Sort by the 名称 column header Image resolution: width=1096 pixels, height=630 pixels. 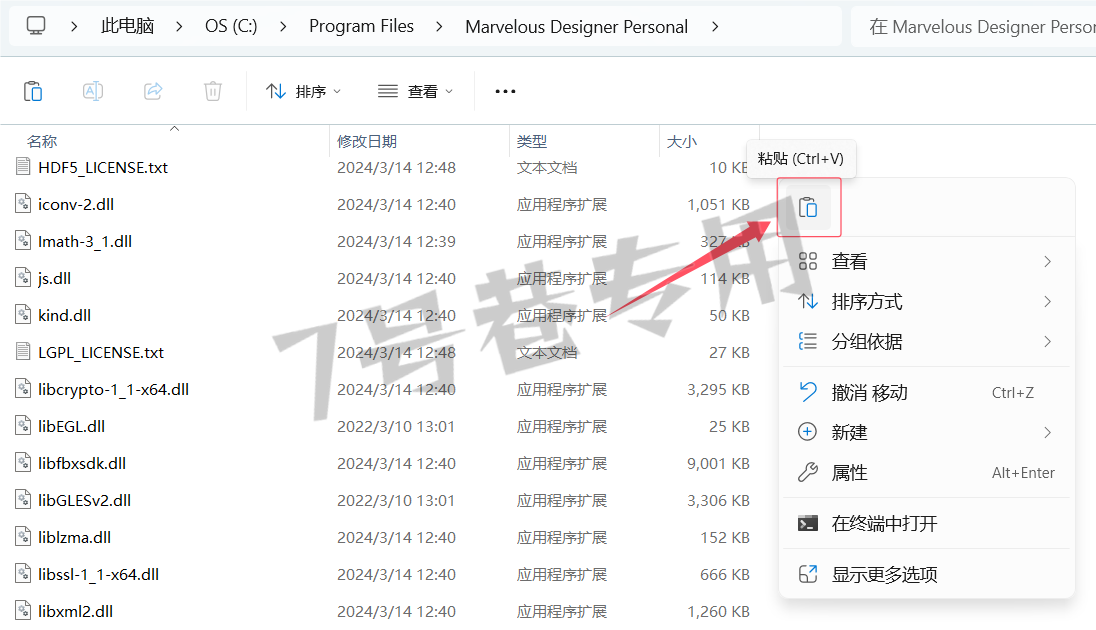[x=42, y=141]
